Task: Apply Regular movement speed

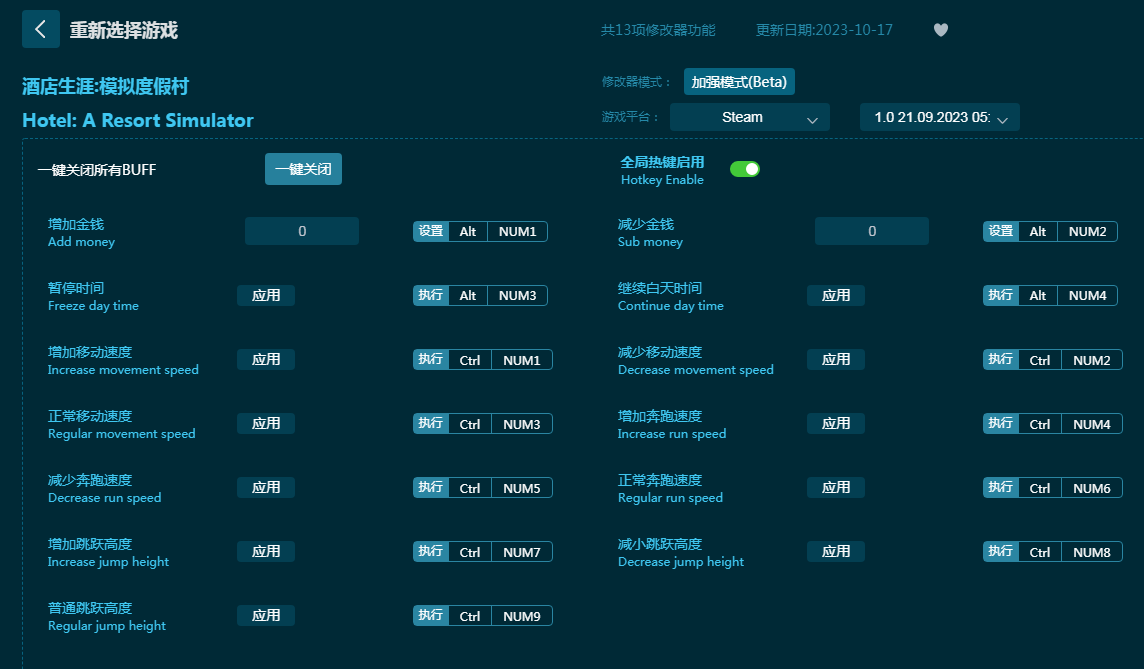Action: pyautogui.click(x=266, y=424)
